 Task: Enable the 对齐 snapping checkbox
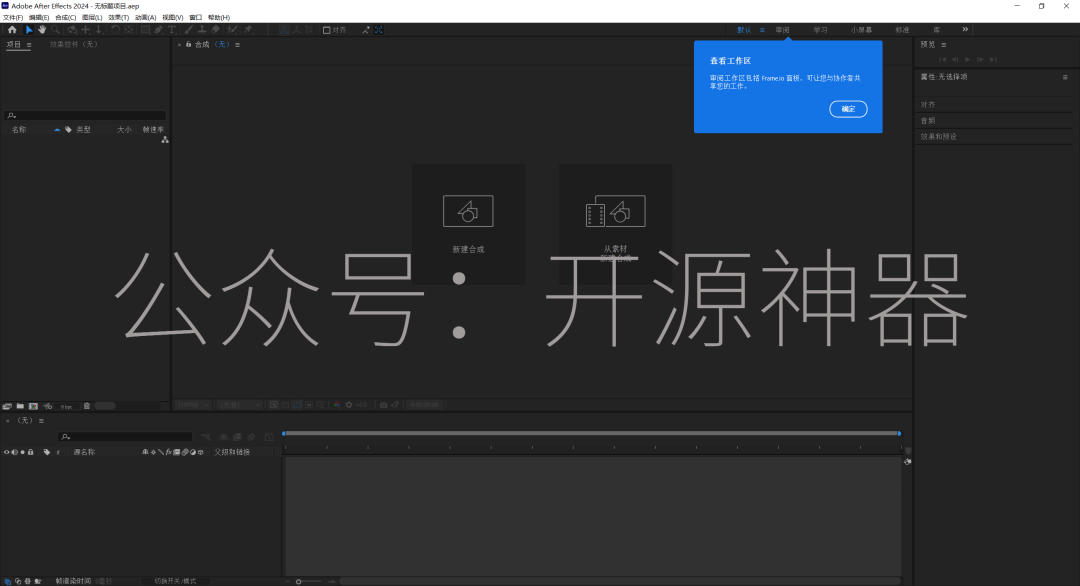326,30
